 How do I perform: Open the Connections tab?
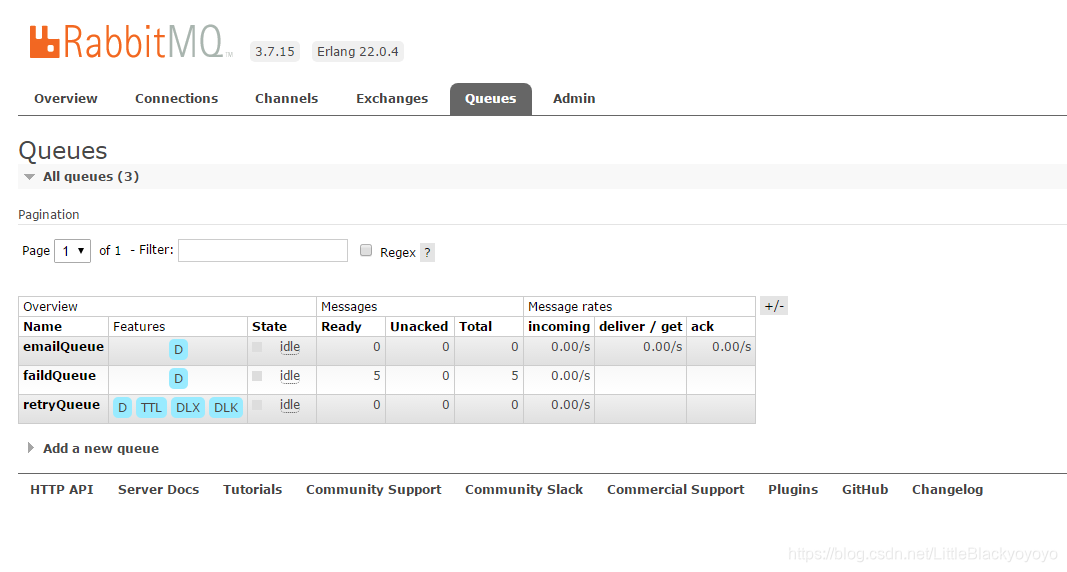pos(176,99)
